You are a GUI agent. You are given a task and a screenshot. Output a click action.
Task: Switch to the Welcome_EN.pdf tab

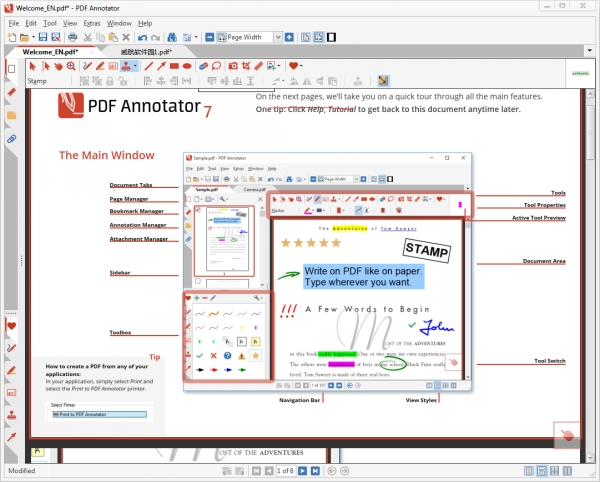tap(53, 51)
